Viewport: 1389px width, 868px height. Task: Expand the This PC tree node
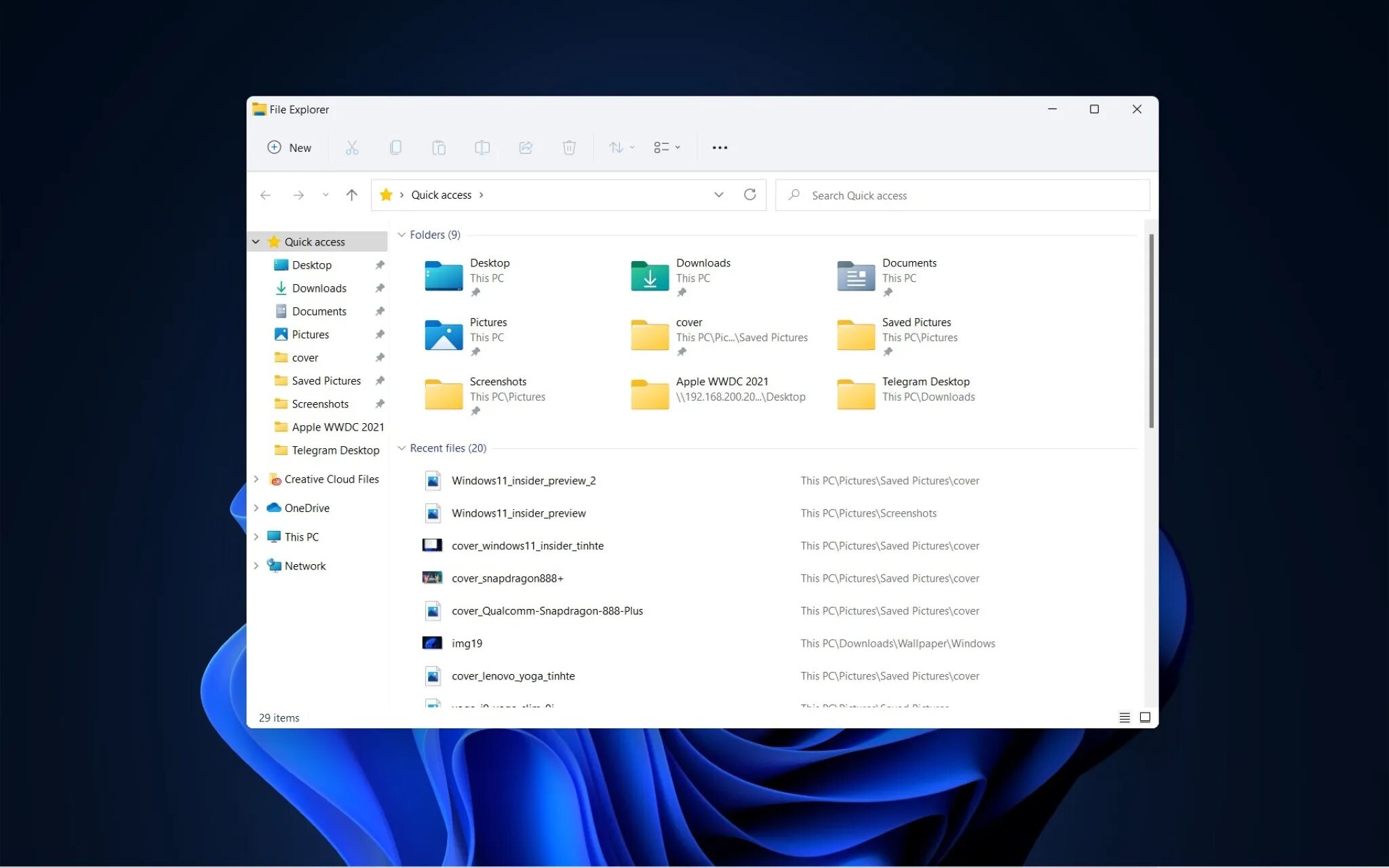(x=256, y=536)
